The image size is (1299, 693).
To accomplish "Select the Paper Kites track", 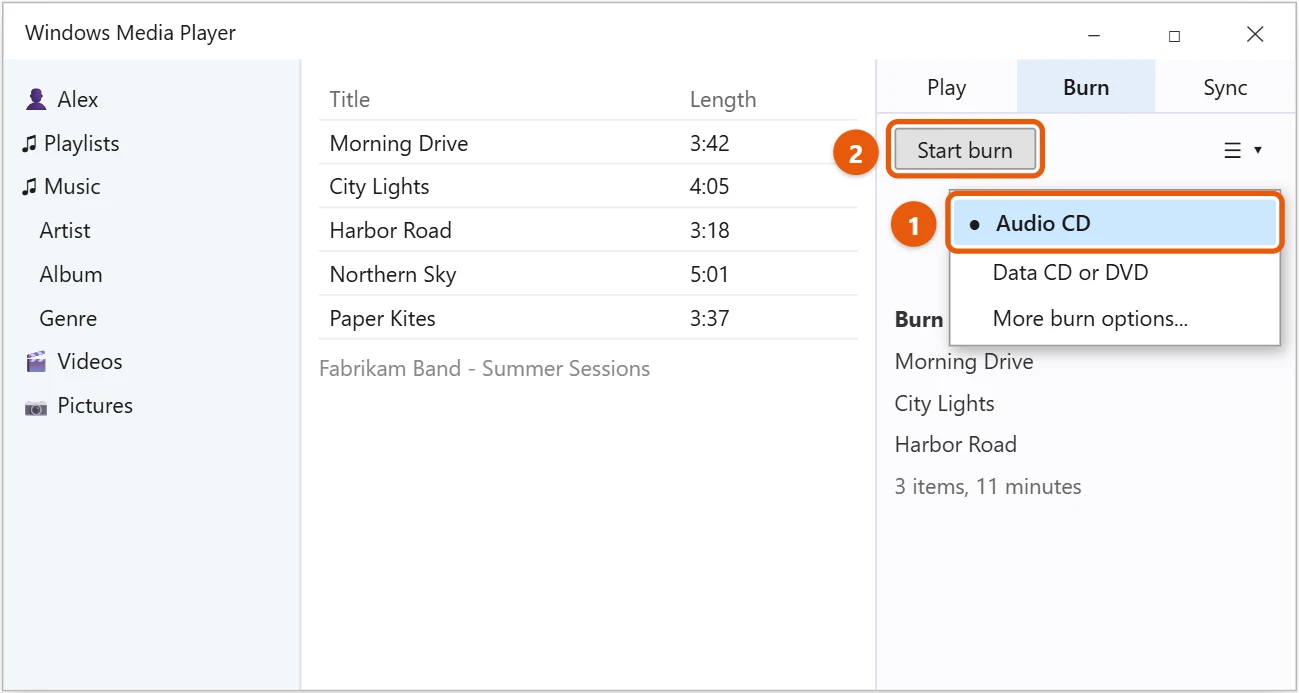I will pyautogui.click(x=588, y=319).
